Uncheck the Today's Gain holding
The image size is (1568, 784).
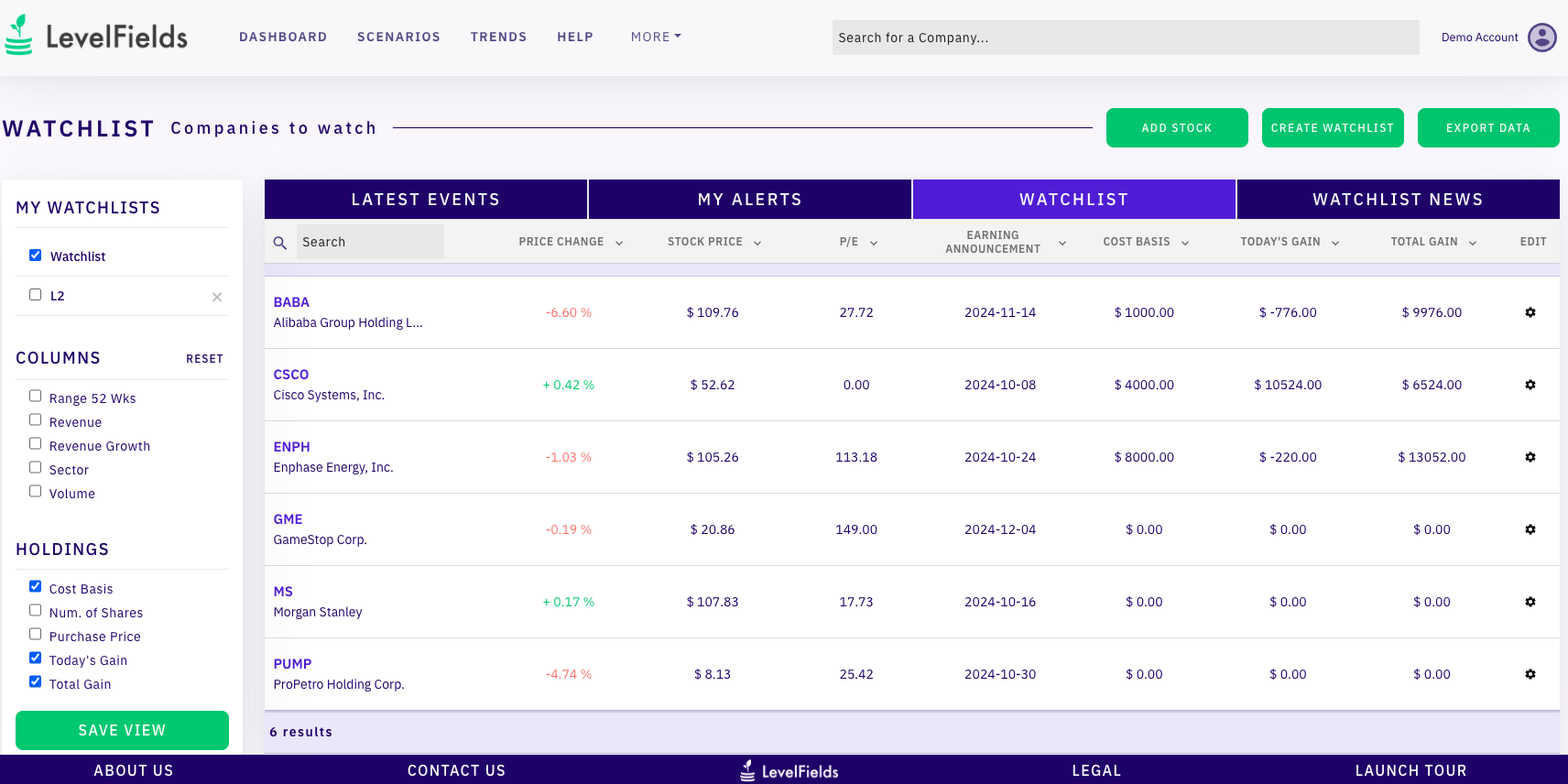[x=35, y=658]
